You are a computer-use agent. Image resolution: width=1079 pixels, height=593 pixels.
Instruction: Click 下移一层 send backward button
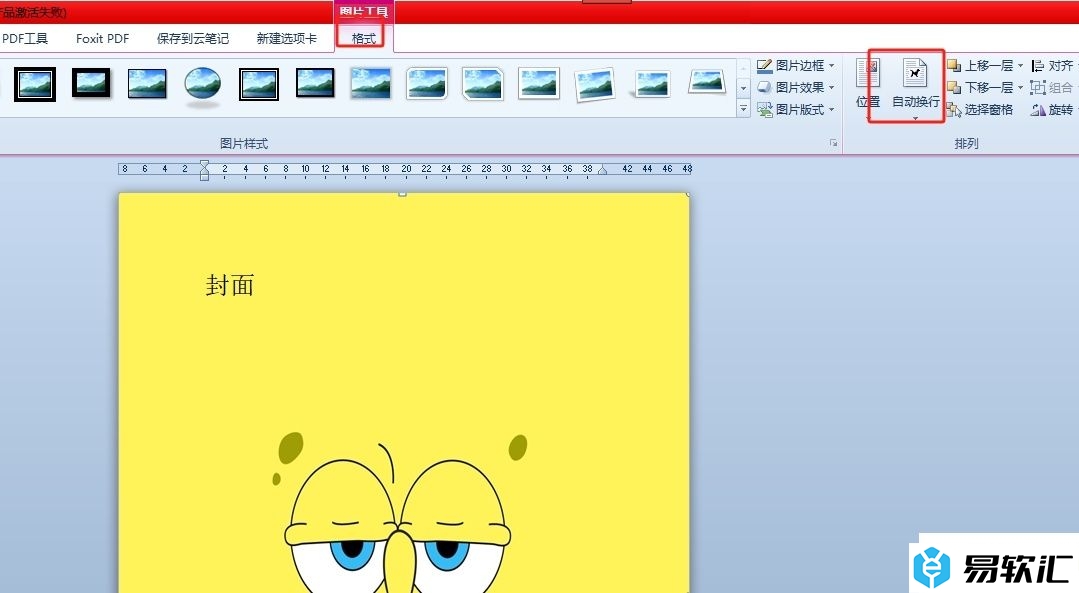pos(980,87)
